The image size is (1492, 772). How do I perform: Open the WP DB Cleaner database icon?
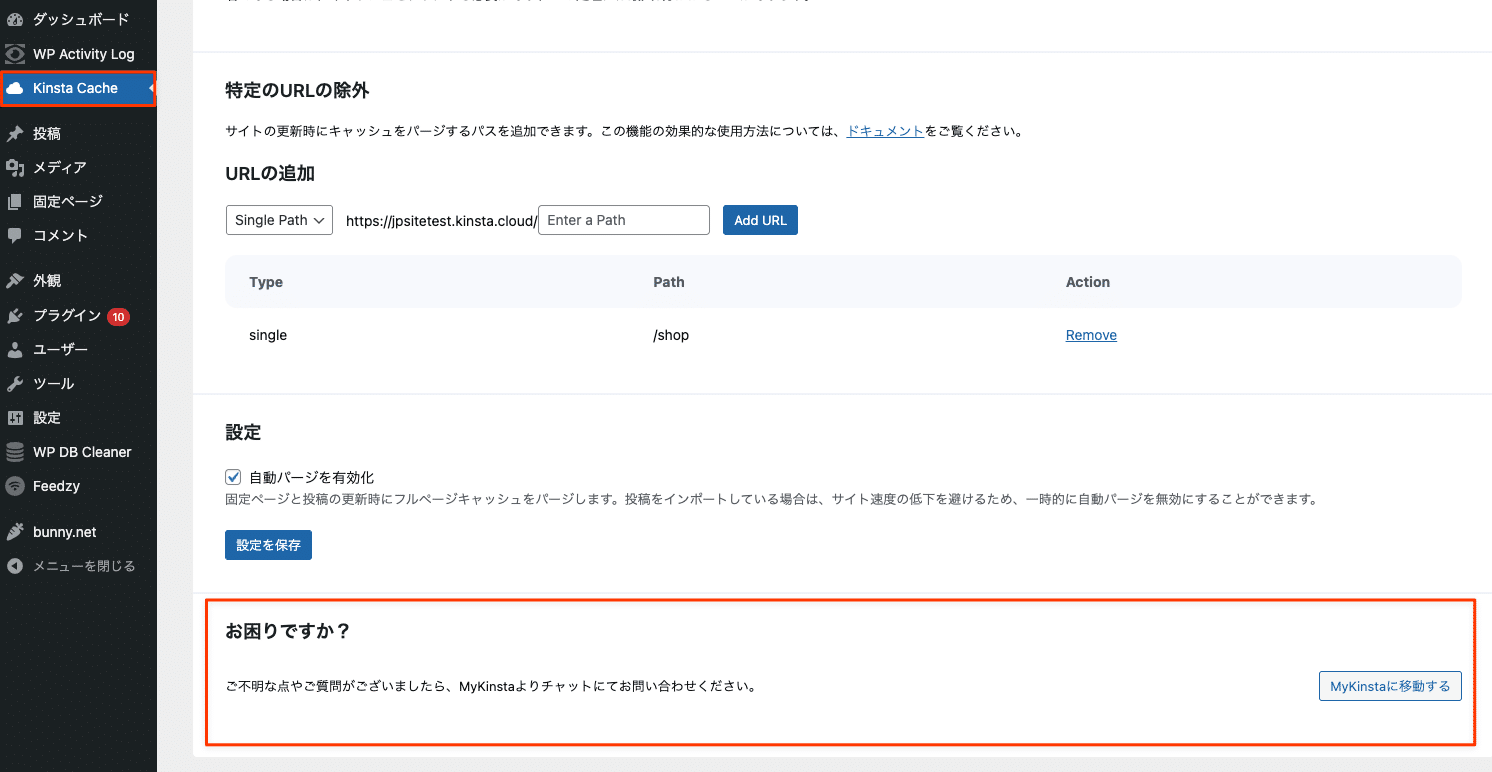tap(13, 451)
